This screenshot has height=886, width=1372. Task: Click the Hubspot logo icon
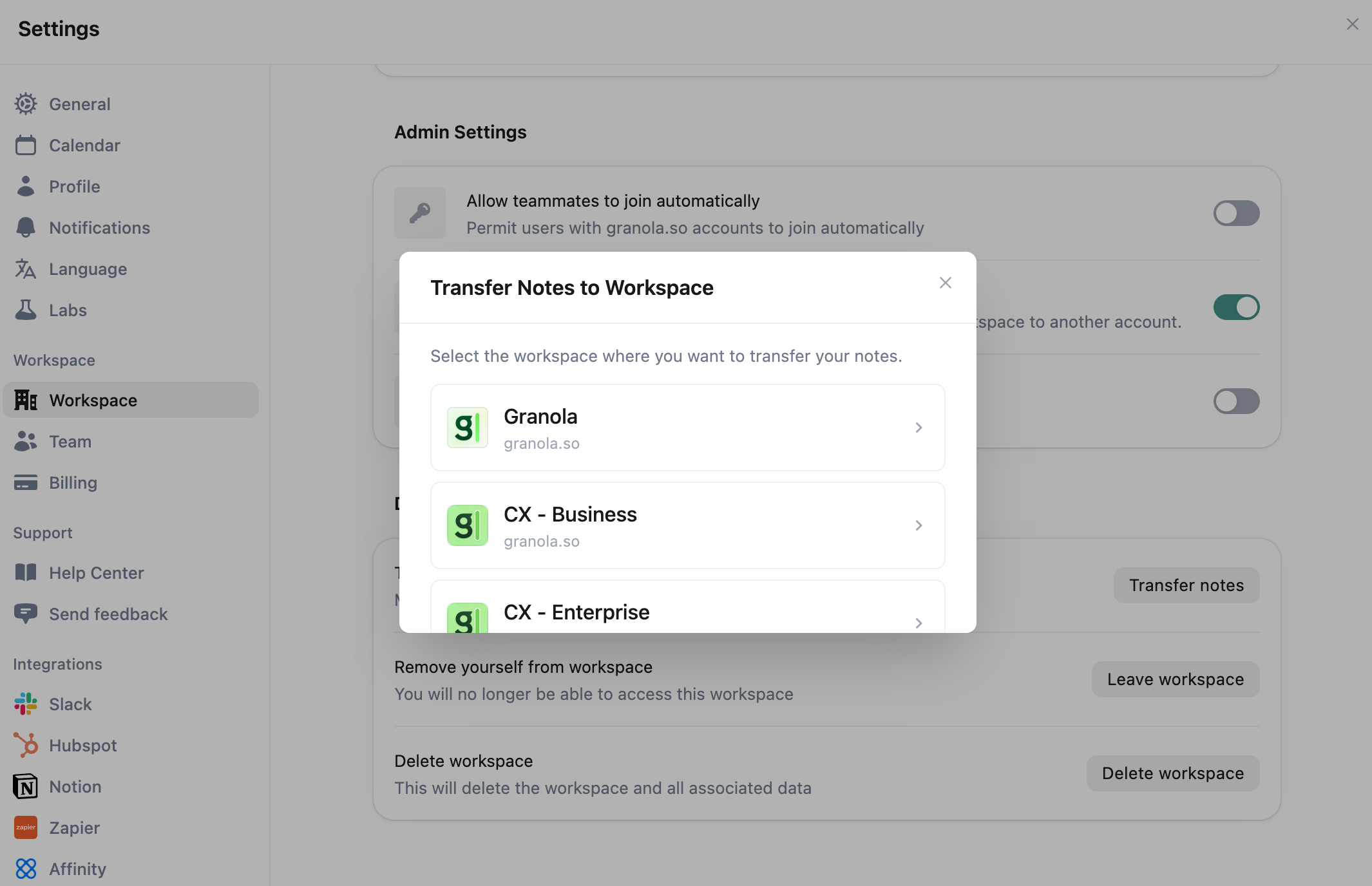pyautogui.click(x=26, y=745)
